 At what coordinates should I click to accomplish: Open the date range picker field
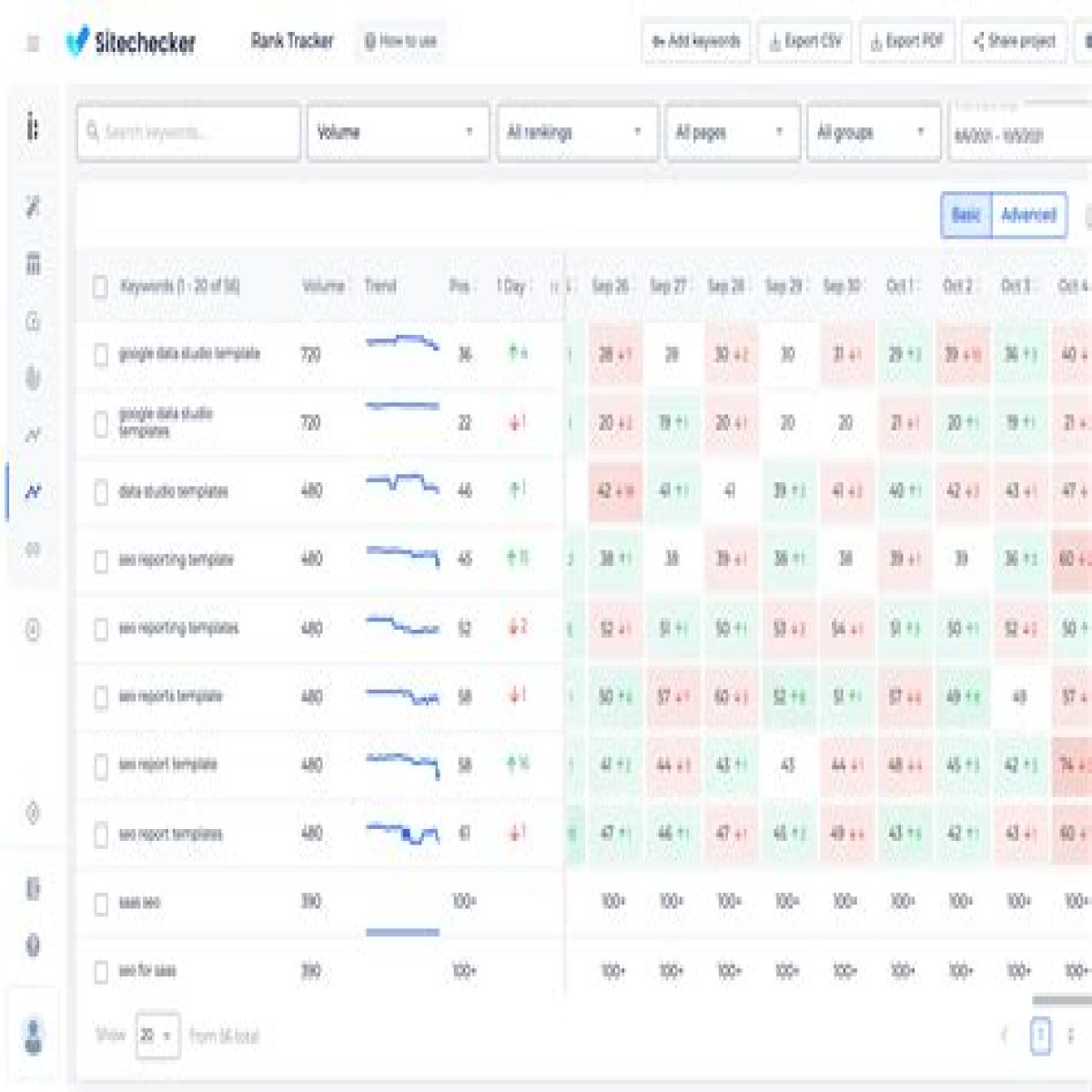click(x=1020, y=133)
